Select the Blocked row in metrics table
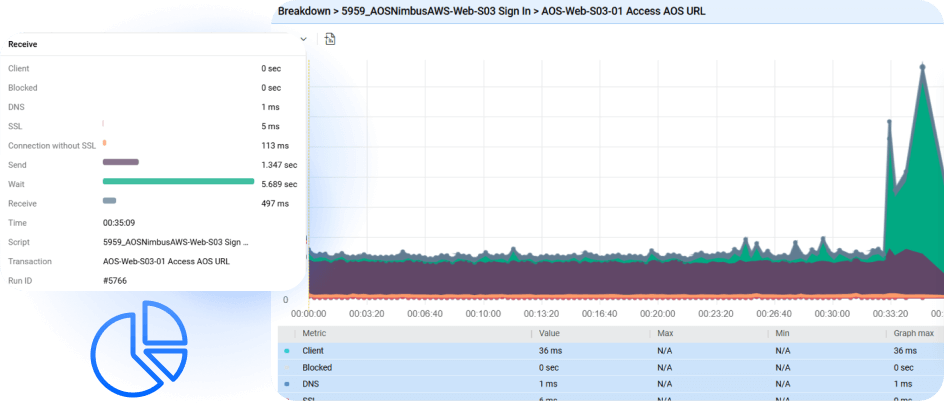This screenshot has height=404, width=944. (x=610, y=367)
